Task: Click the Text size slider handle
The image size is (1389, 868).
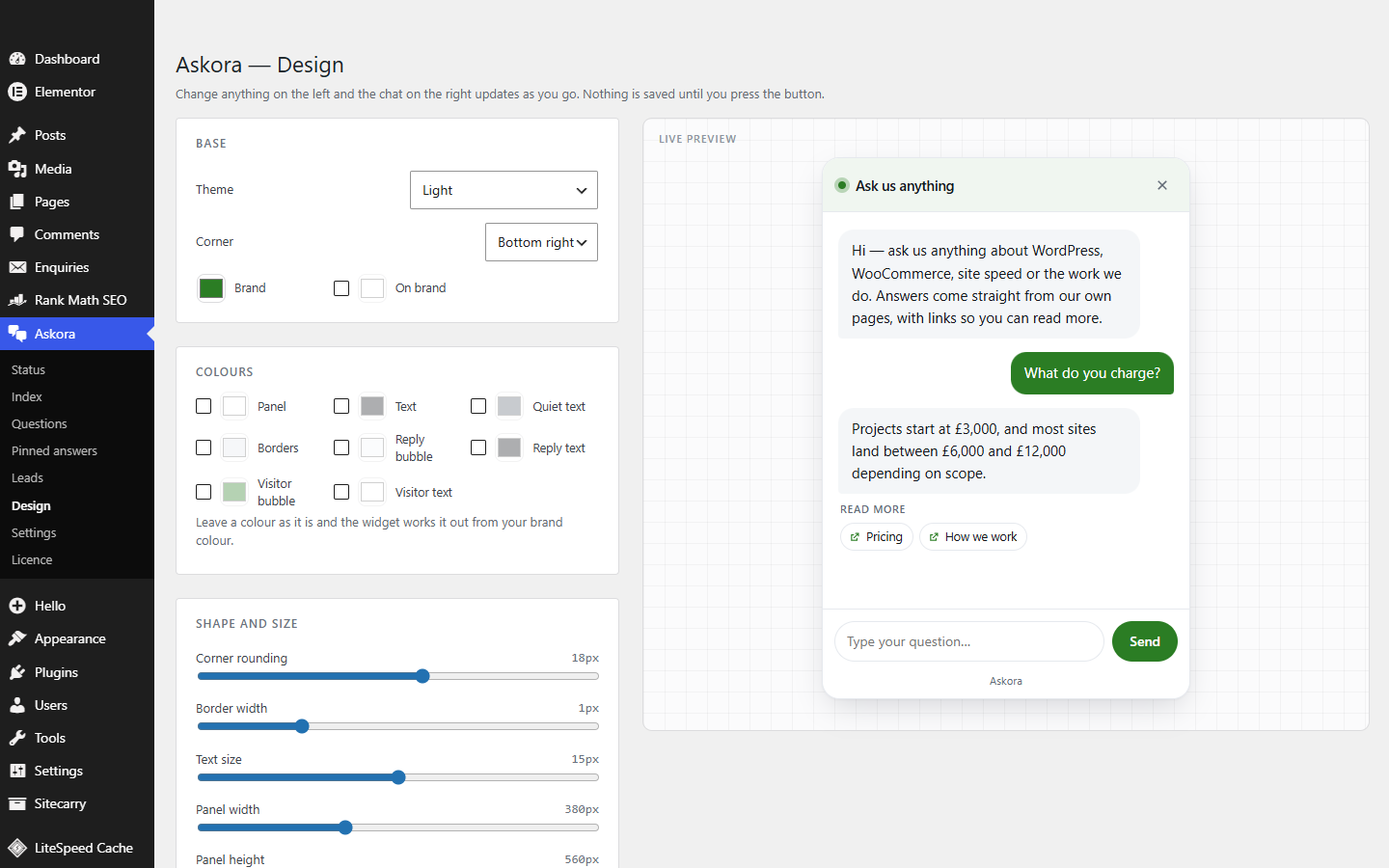Action: (398, 777)
